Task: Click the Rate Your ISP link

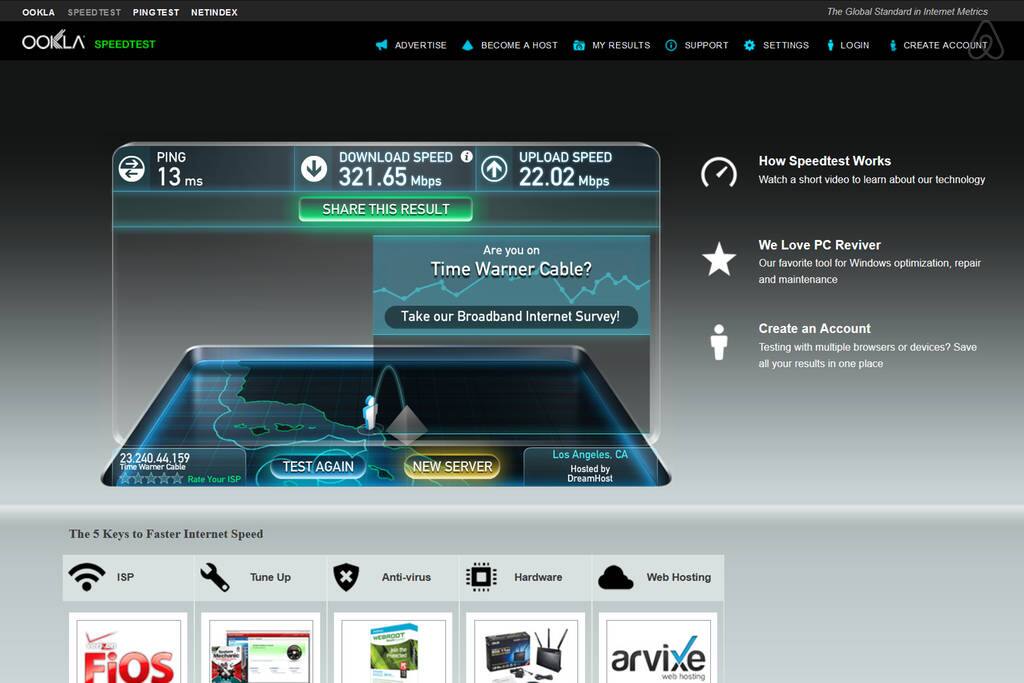Action: [x=214, y=479]
